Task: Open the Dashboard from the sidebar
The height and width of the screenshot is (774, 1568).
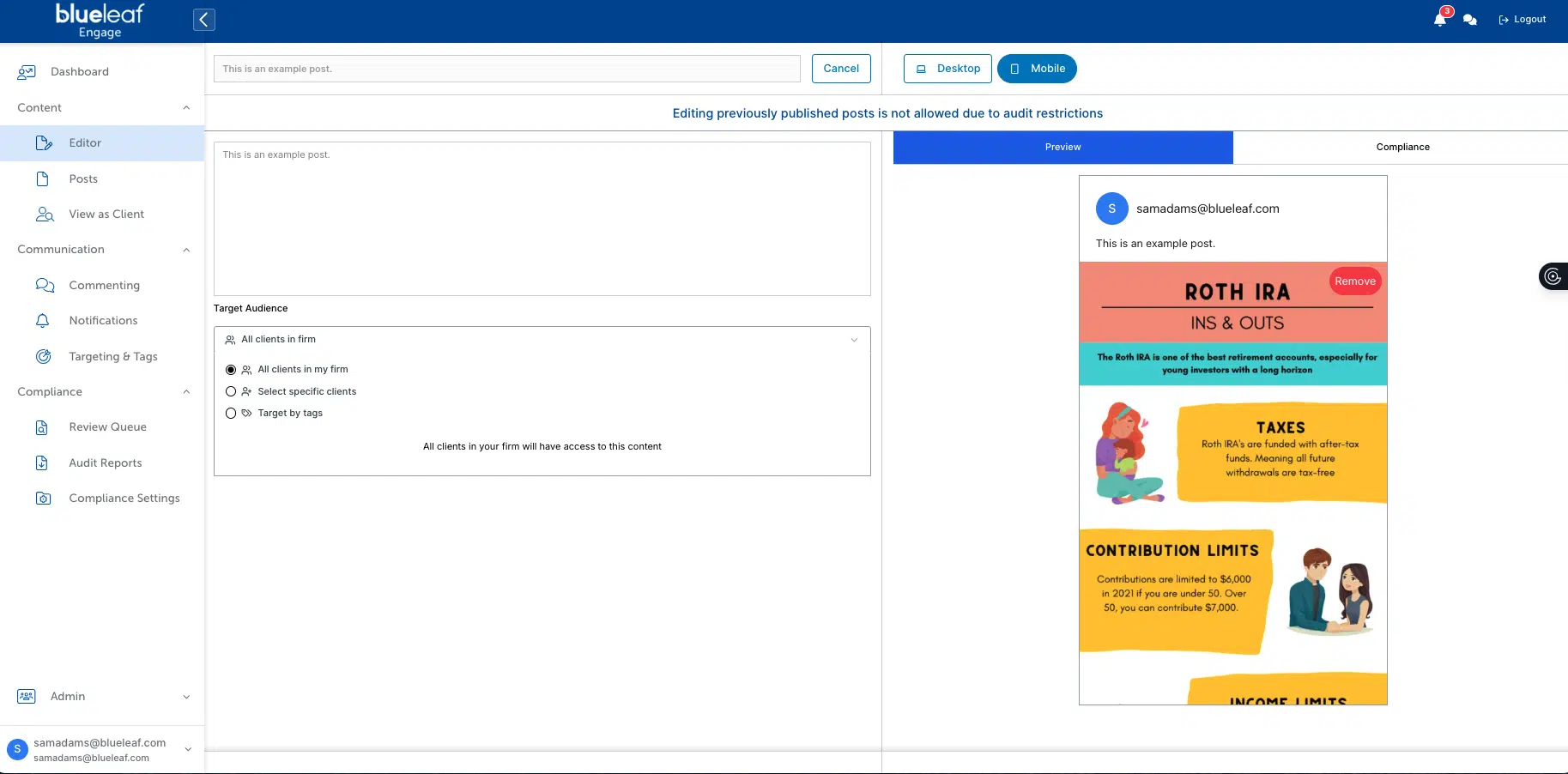Action: point(81,72)
